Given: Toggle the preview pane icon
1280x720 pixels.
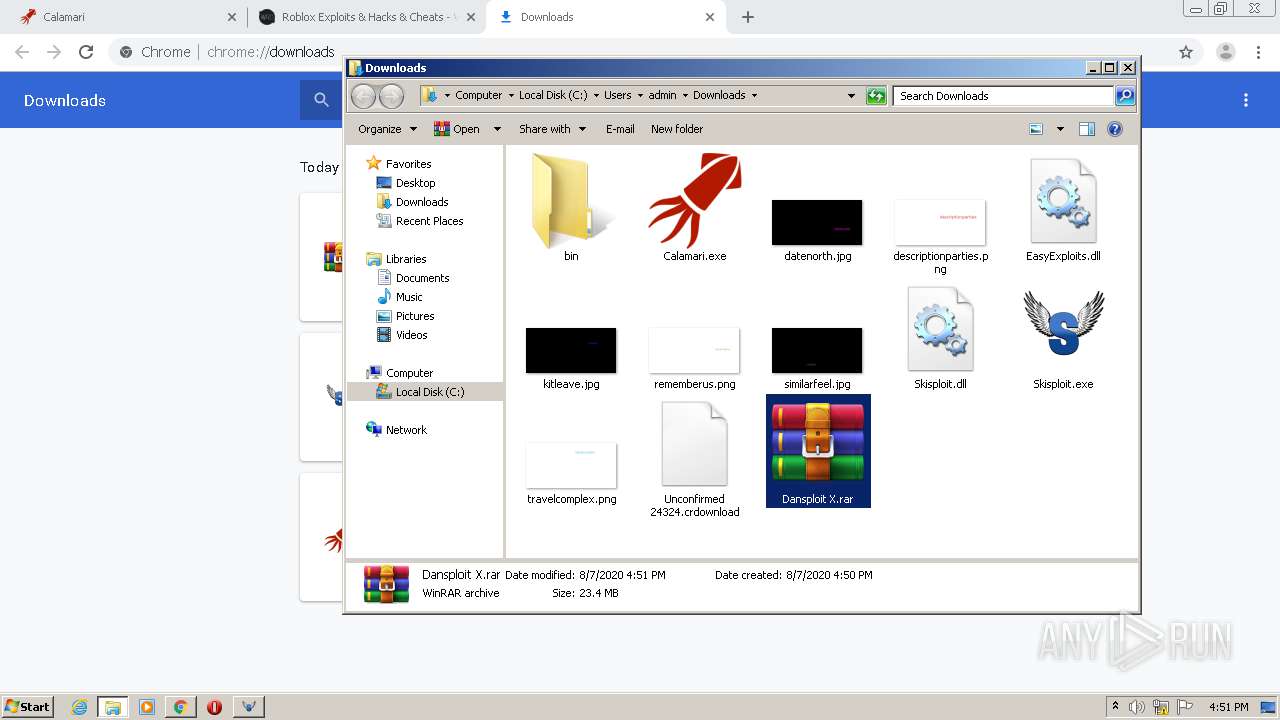Looking at the screenshot, I should pyautogui.click(x=1087, y=129).
